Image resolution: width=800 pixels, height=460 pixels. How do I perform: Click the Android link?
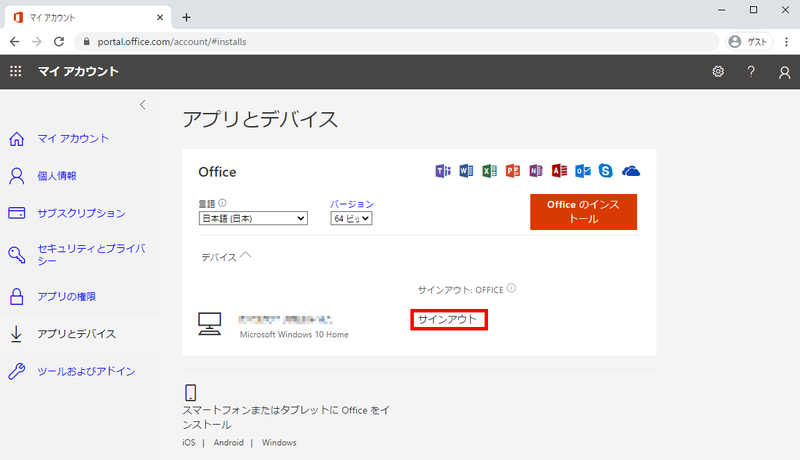coord(229,443)
